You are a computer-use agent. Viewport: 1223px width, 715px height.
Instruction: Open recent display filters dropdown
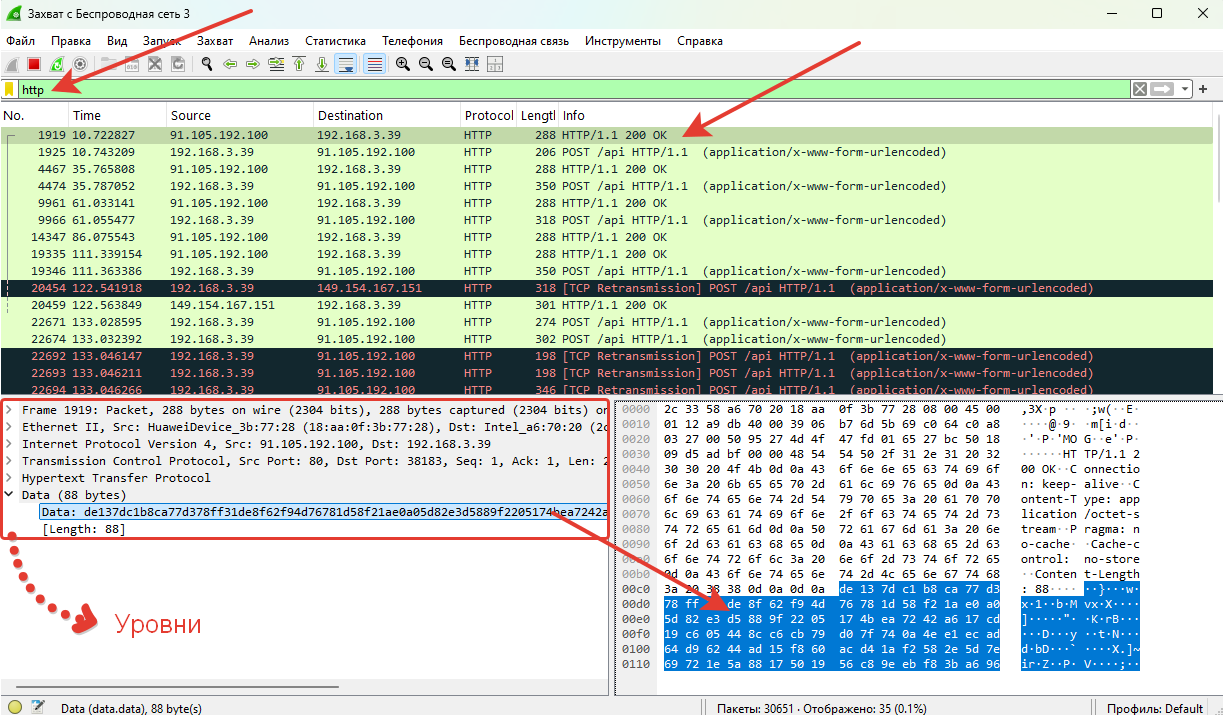1185,89
